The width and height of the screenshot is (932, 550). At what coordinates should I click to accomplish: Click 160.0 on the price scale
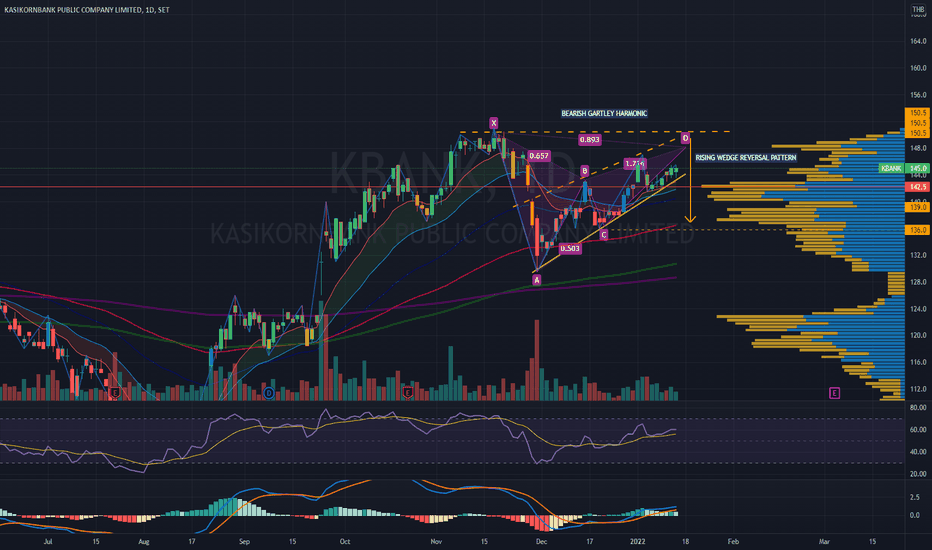[x=918, y=68]
